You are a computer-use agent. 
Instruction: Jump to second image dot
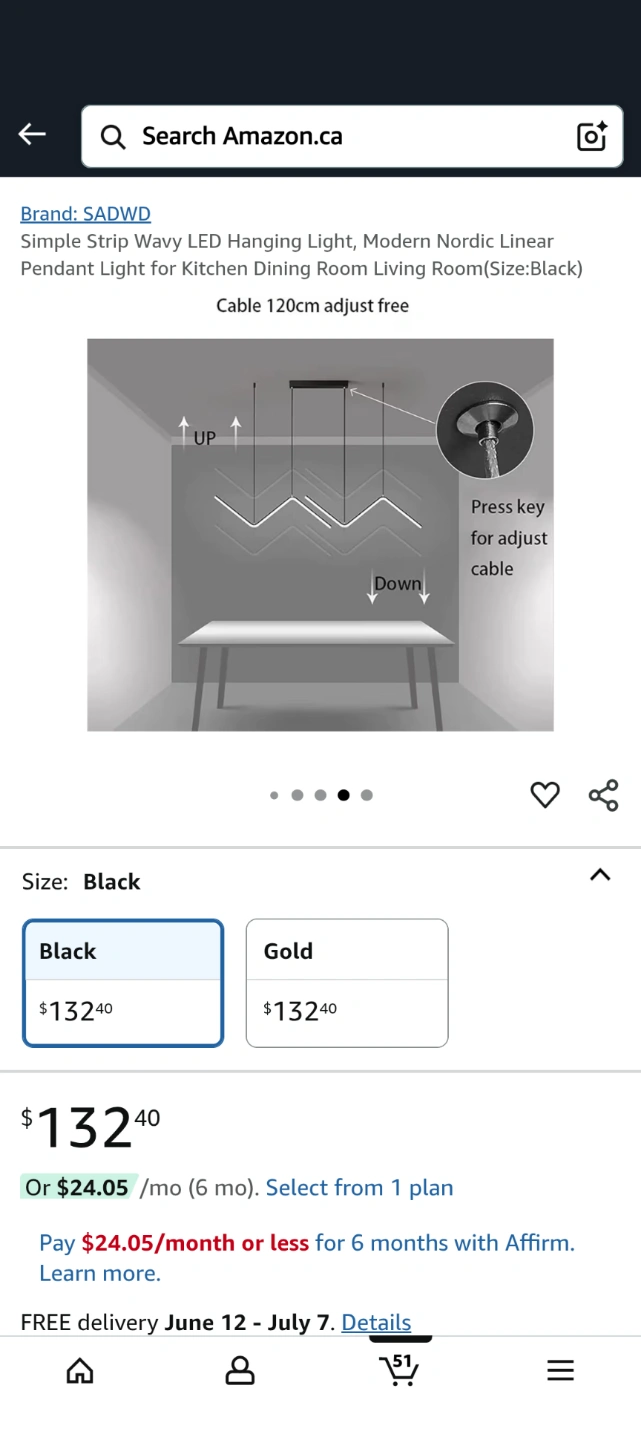(297, 795)
